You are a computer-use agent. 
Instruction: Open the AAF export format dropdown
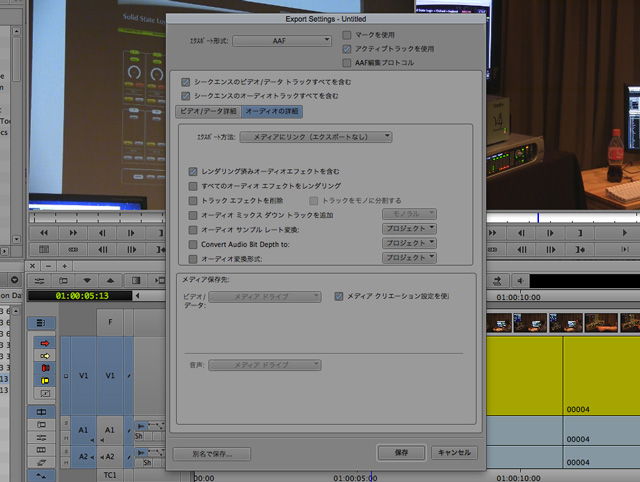tap(282, 41)
